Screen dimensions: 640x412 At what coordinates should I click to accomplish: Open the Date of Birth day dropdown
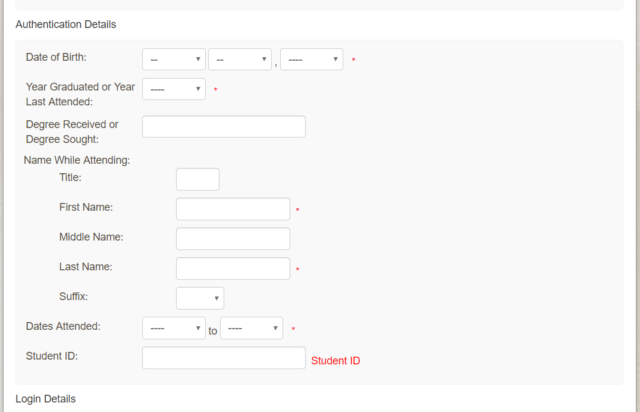pos(240,60)
